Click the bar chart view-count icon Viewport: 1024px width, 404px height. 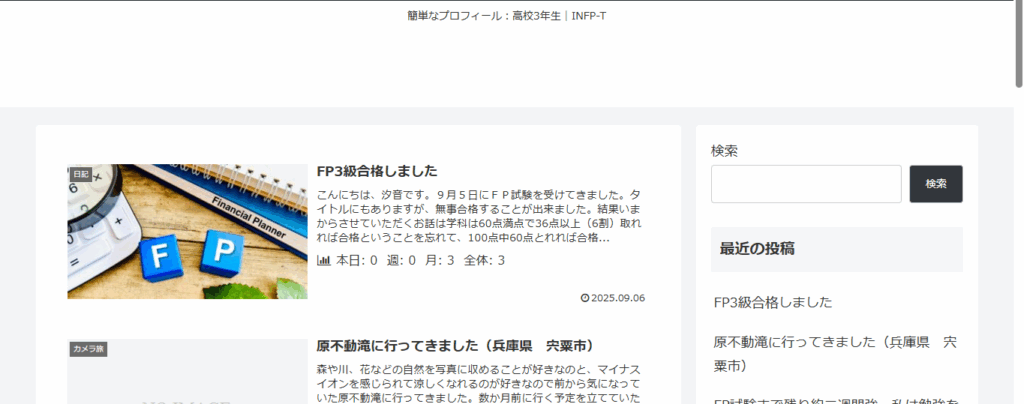[324, 260]
